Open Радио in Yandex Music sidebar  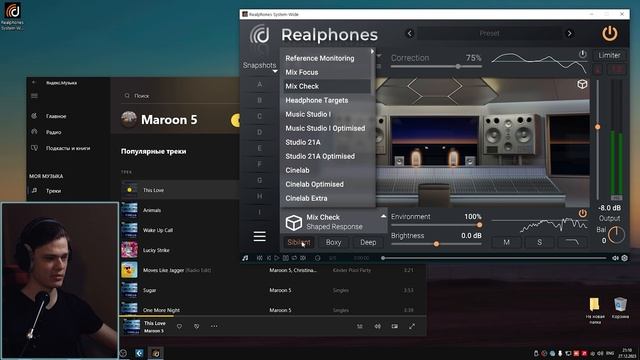tap(53, 132)
